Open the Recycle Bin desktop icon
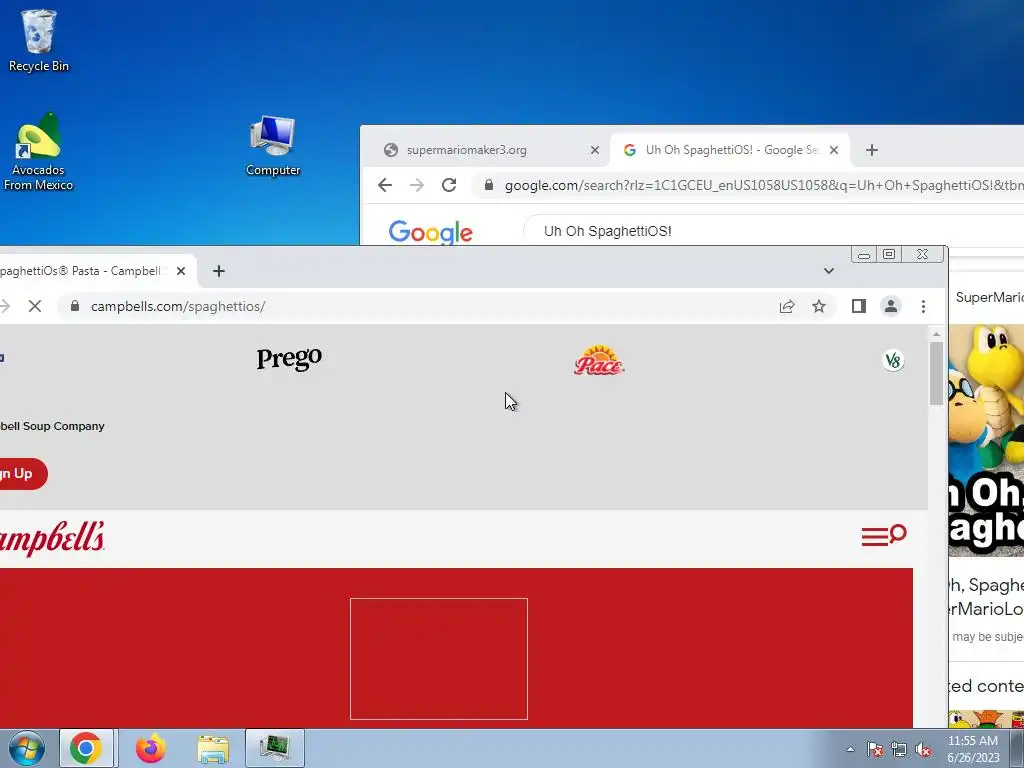 point(39,40)
